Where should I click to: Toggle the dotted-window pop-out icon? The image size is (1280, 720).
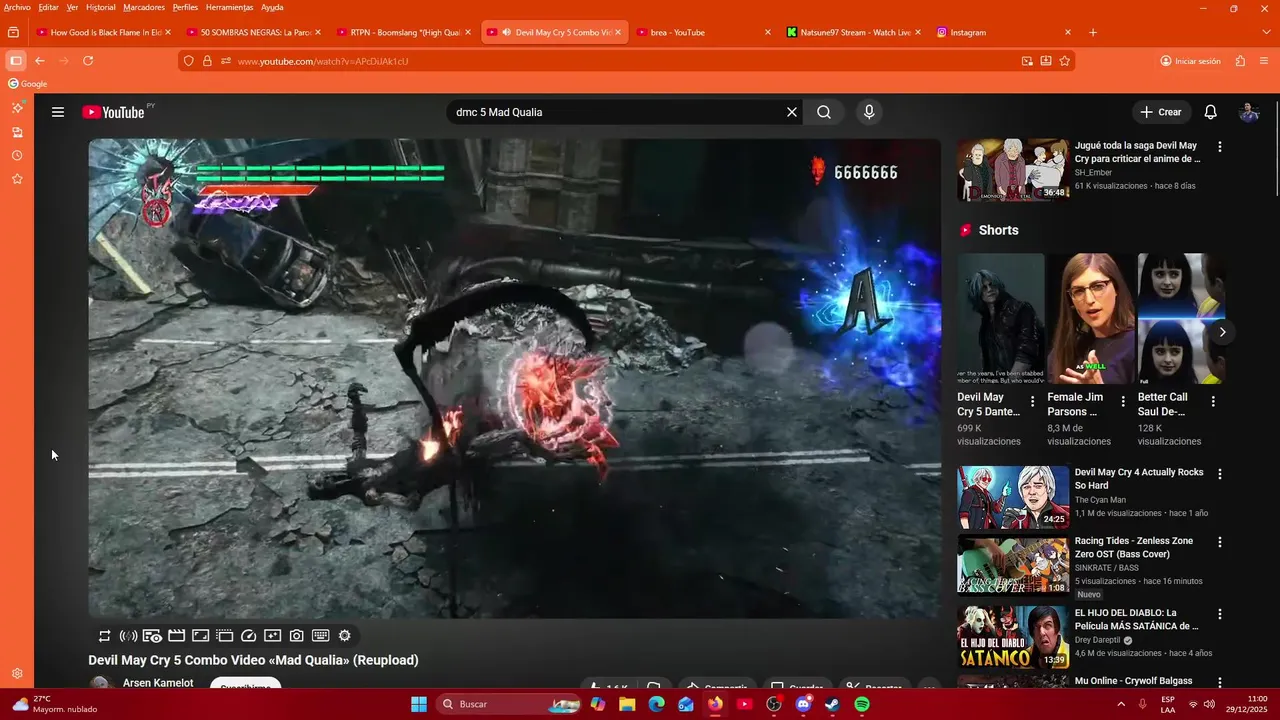[x=225, y=636]
